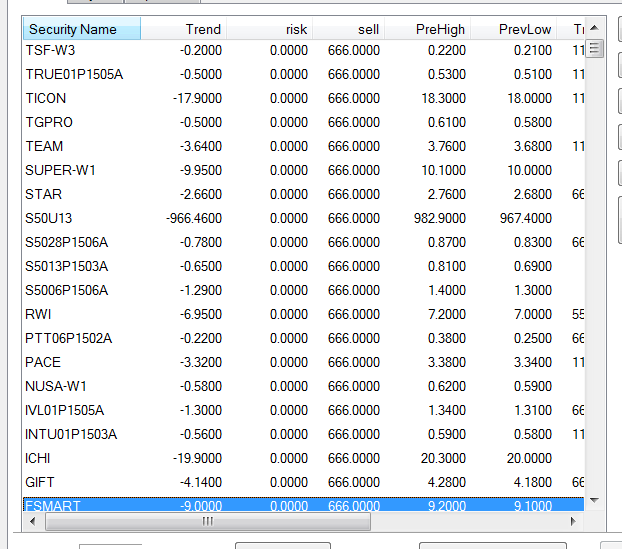622x549 pixels.
Task: Select the TSF-W3 row
Action: click(304, 50)
